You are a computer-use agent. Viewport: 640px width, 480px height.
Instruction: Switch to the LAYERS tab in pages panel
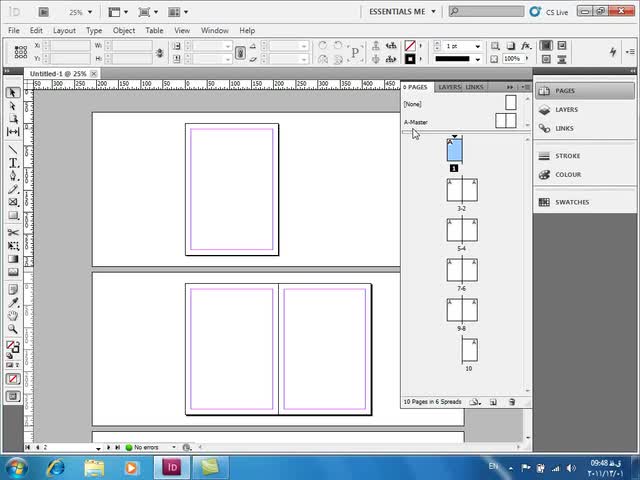pyautogui.click(x=449, y=87)
